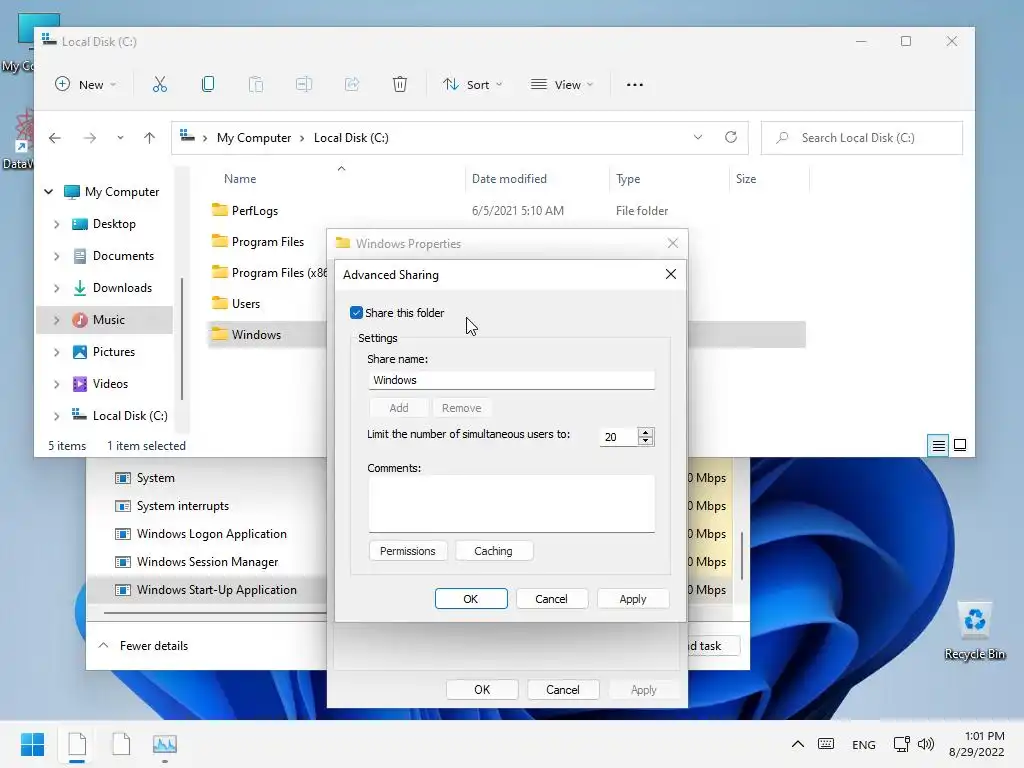
Task: Click Local Disk (C:) breadcrumb segment
Action: coord(351,138)
